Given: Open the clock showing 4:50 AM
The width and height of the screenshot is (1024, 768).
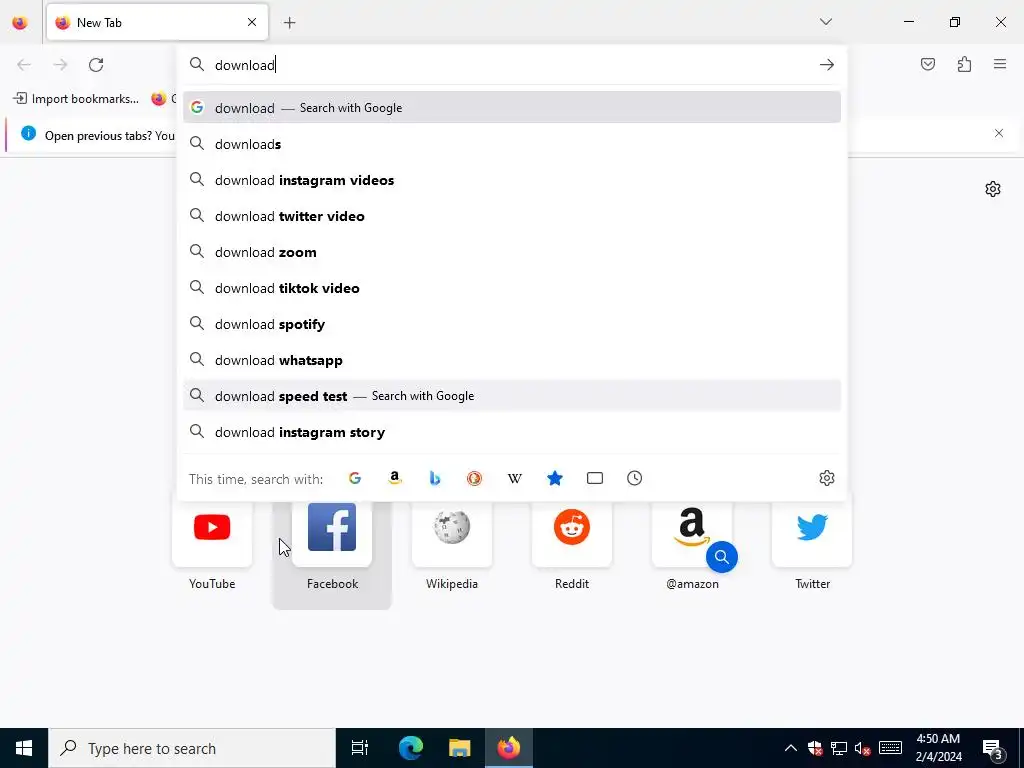Looking at the screenshot, I should pyautogui.click(x=938, y=748).
